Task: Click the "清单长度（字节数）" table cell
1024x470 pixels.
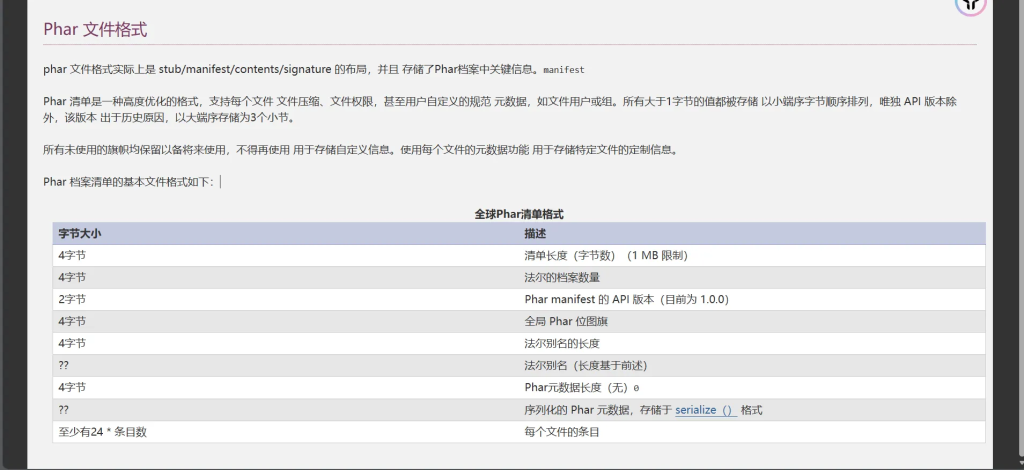Action: click(605, 255)
